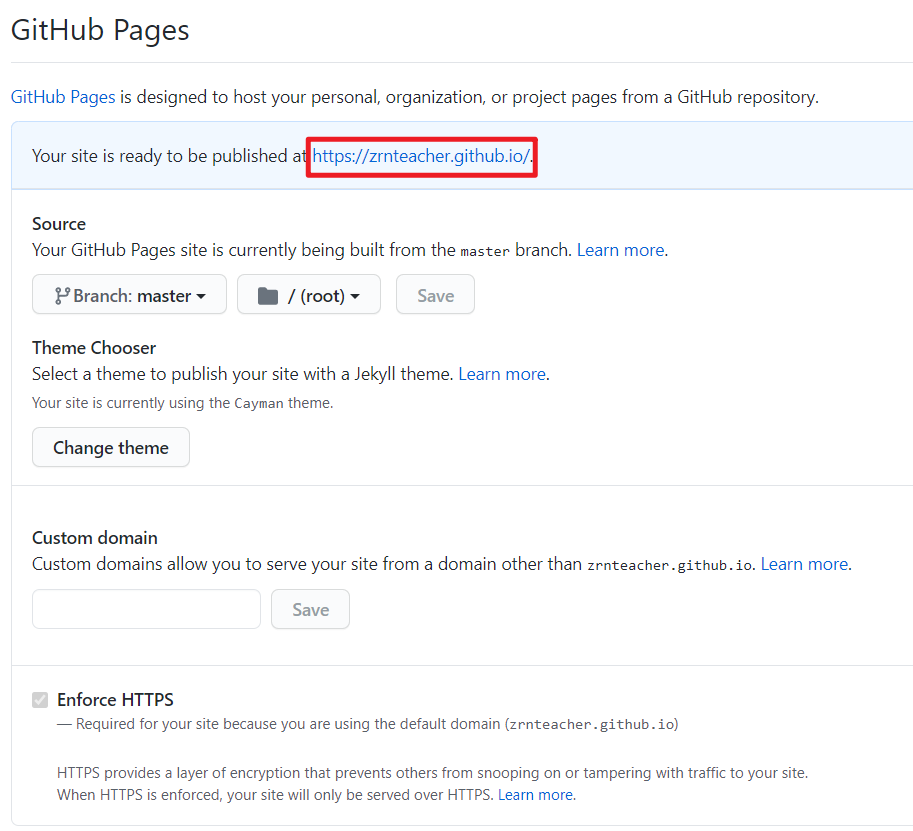Click Save next to the source folder dropdown
The height and width of the screenshot is (831, 913).
coord(435,295)
